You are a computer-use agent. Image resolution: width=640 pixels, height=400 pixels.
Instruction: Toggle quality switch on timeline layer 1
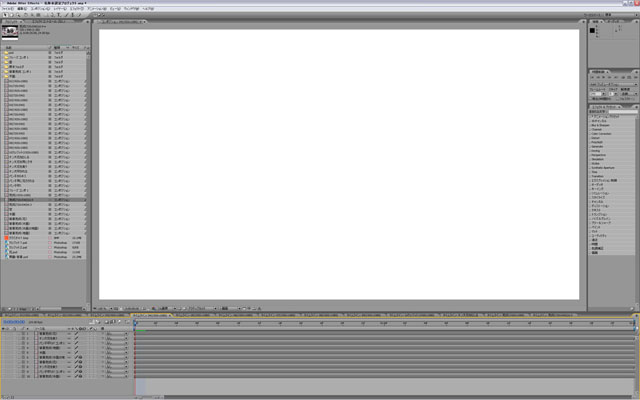click(x=76, y=333)
